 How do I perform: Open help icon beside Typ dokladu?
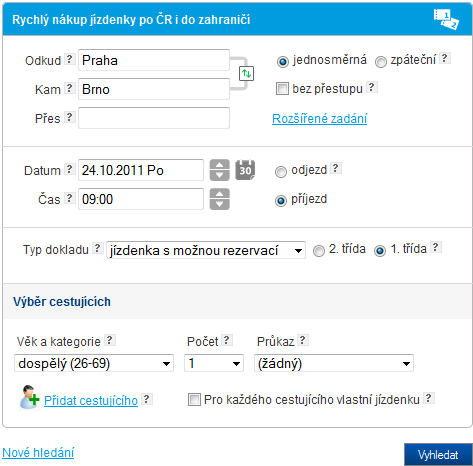[x=97, y=248]
